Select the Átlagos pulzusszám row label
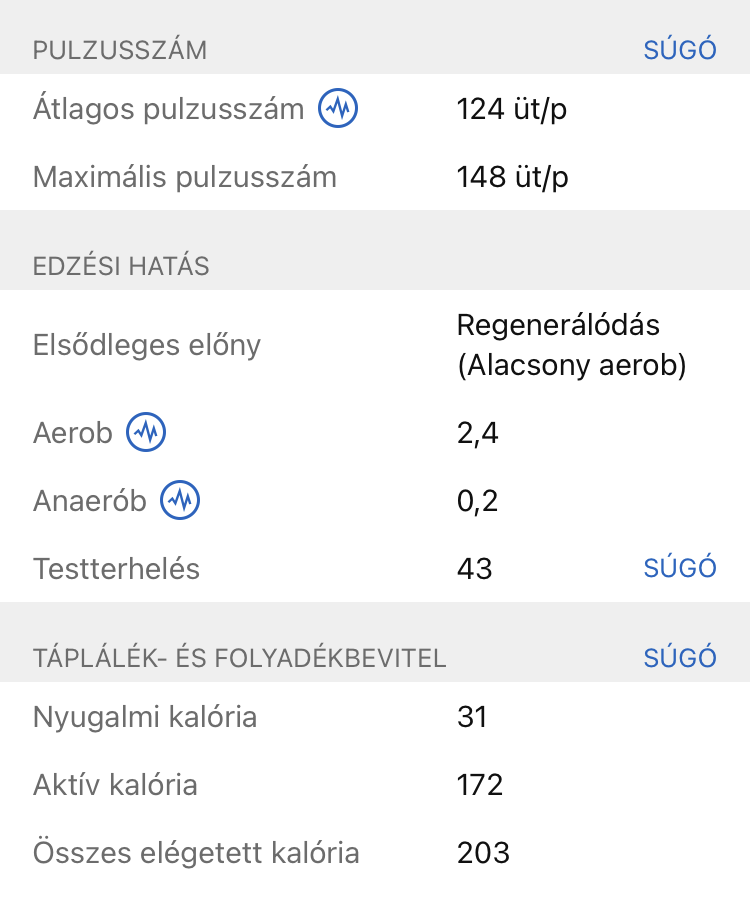The image size is (750, 901). 168,109
